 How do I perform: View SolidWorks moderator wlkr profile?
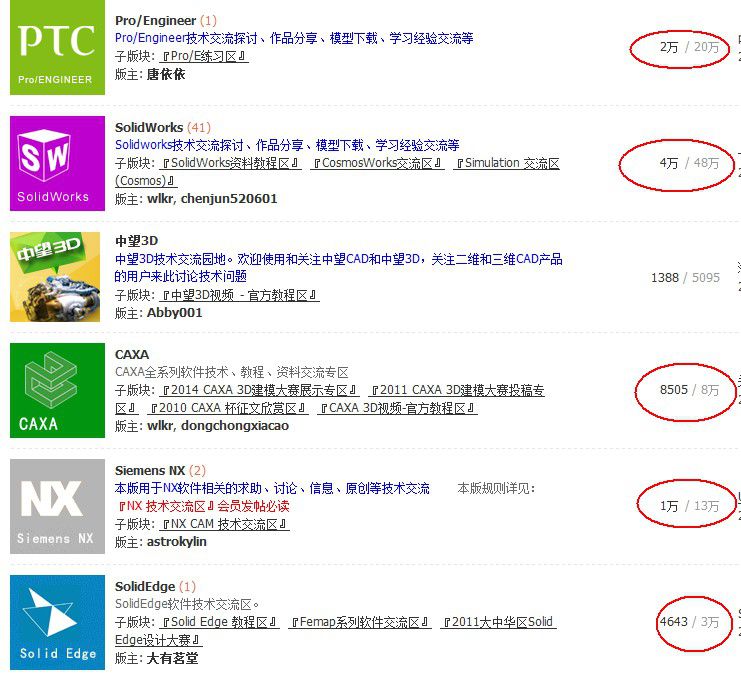click(160, 199)
